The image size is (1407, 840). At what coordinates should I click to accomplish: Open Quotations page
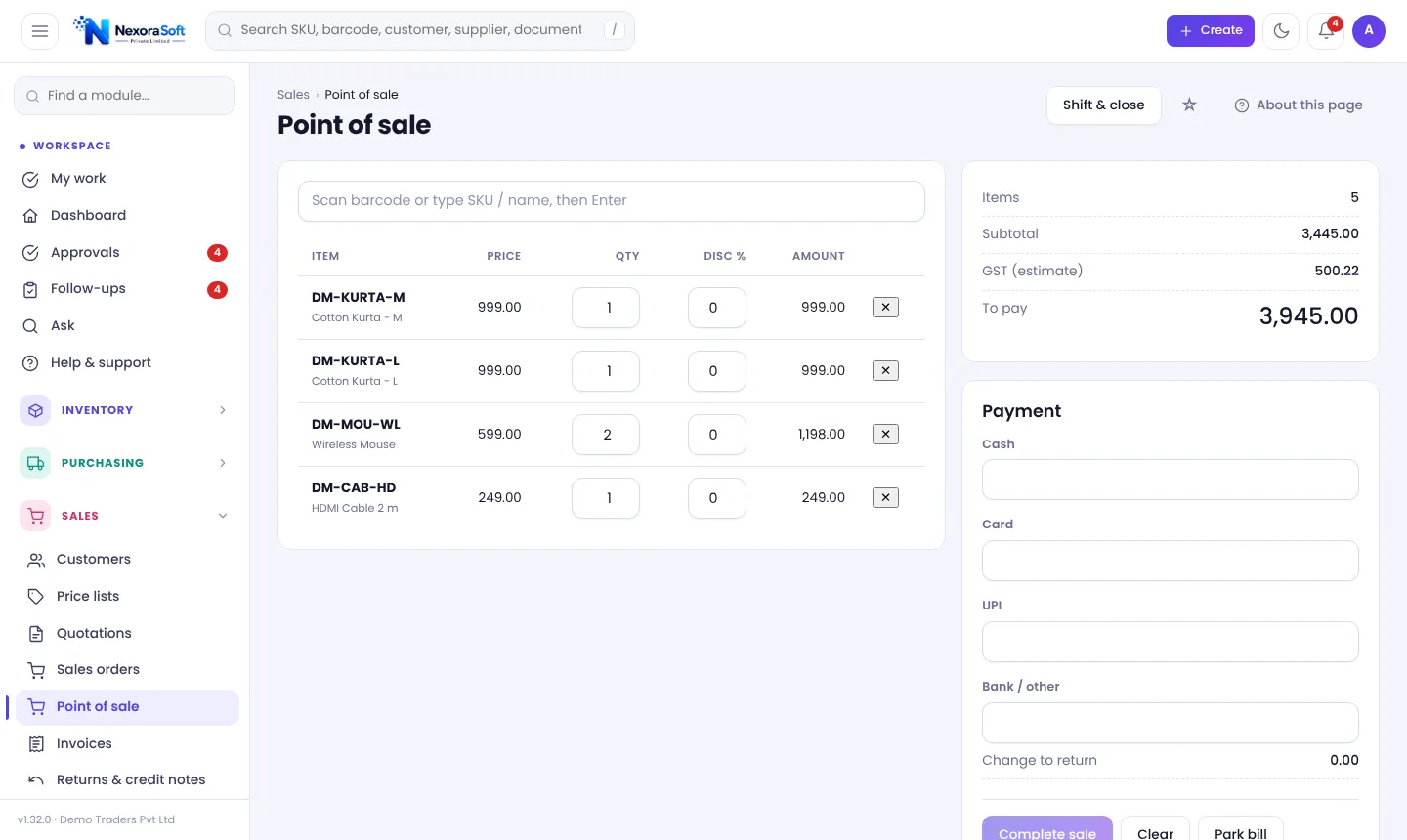click(x=127, y=634)
